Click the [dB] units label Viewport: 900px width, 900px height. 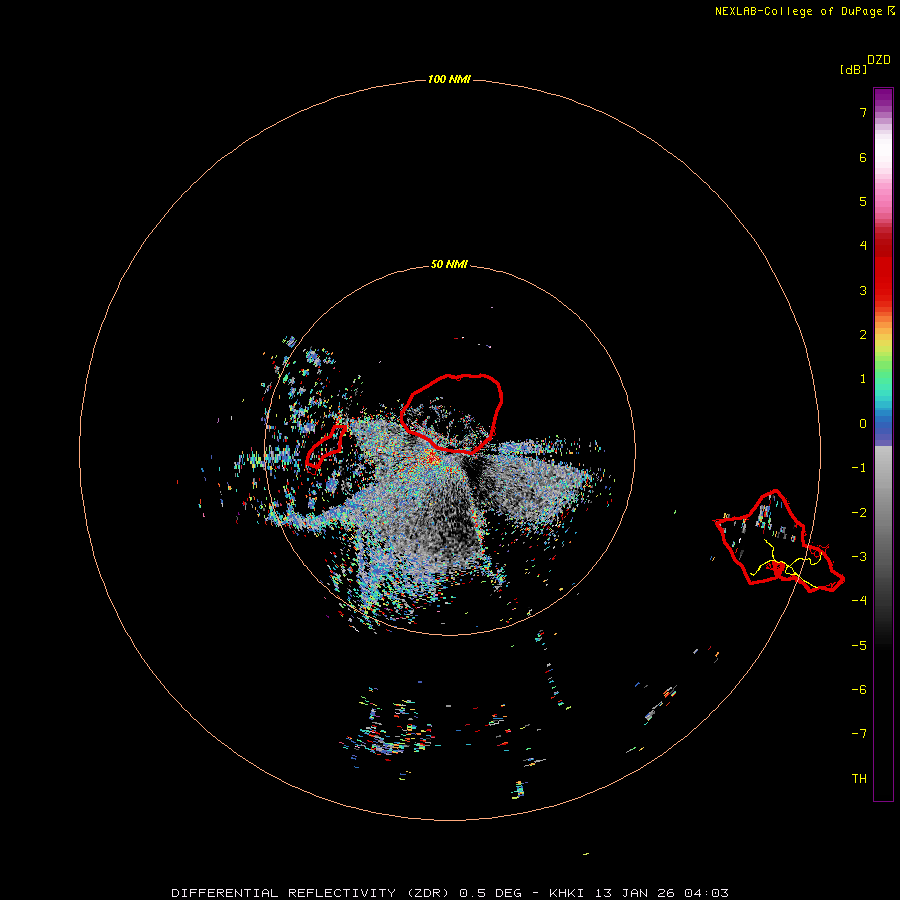coord(853,70)
